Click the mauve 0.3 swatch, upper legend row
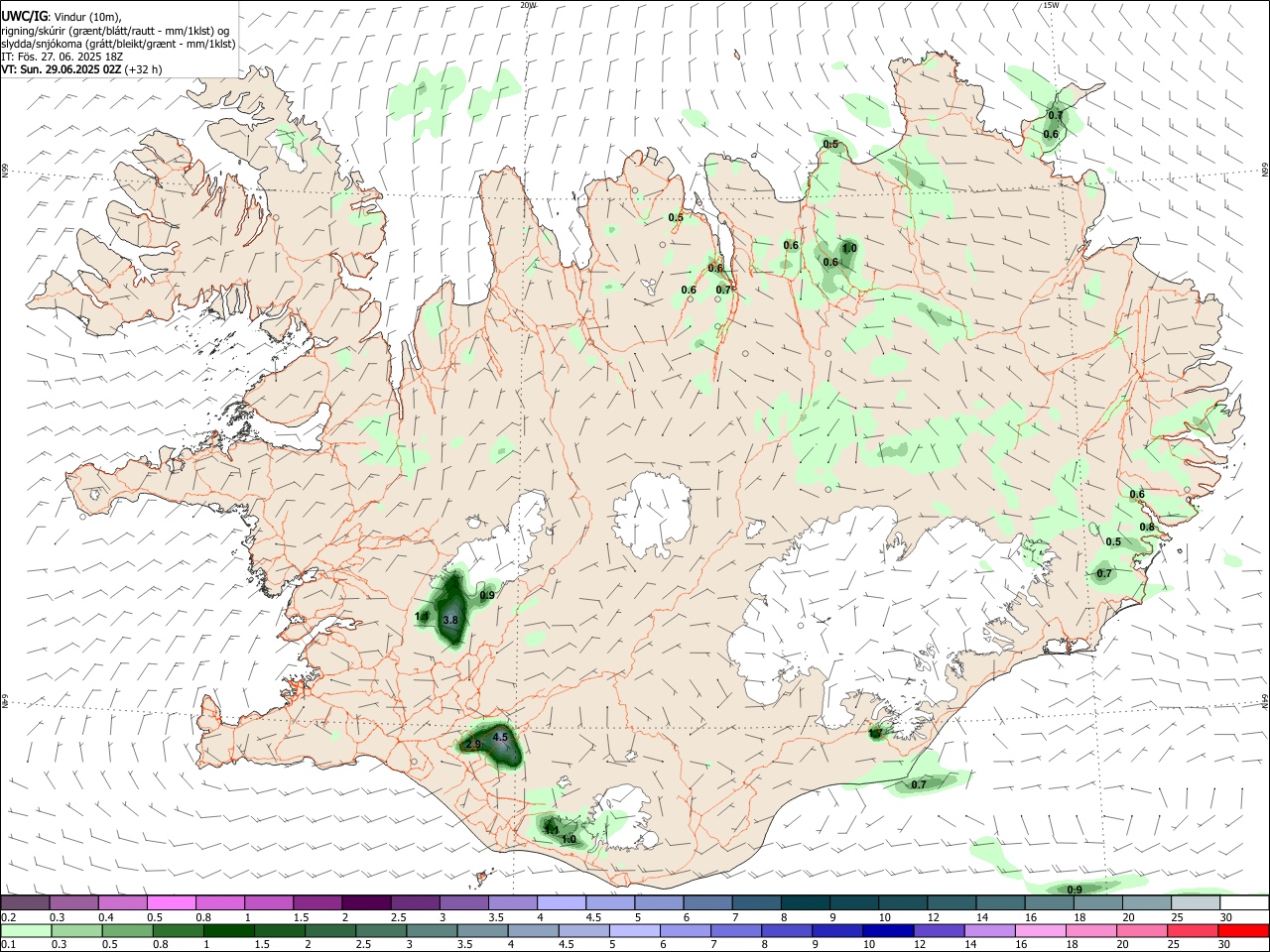 74,903
